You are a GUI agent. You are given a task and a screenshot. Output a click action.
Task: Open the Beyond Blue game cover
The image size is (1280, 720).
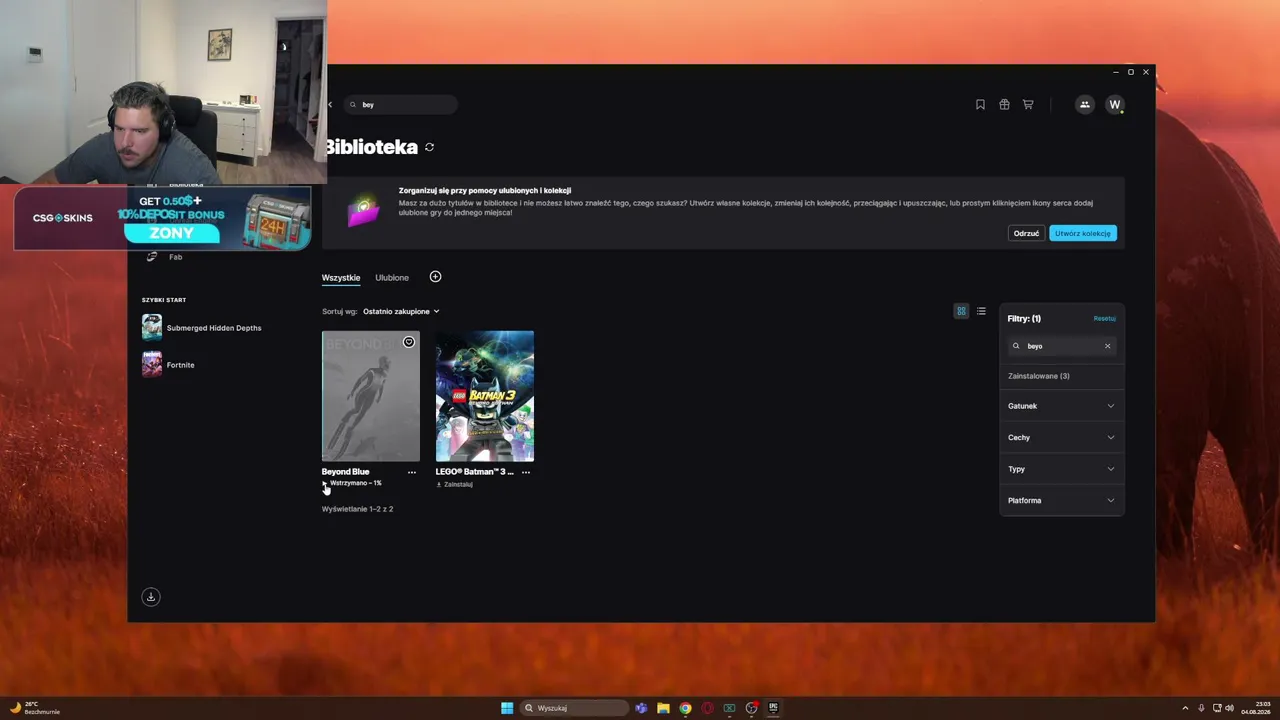click(371, 396)
